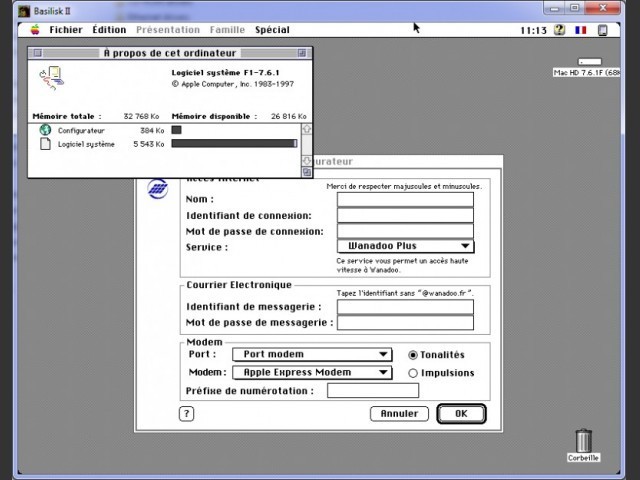Viewport: 640px width, 480px height.
Task: Click the Logiciel système F1-7.6.1 text
Action: pyautogui.click(x=225, y=73)
